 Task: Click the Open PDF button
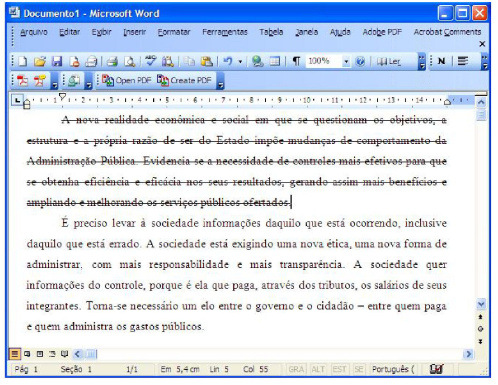126,81
